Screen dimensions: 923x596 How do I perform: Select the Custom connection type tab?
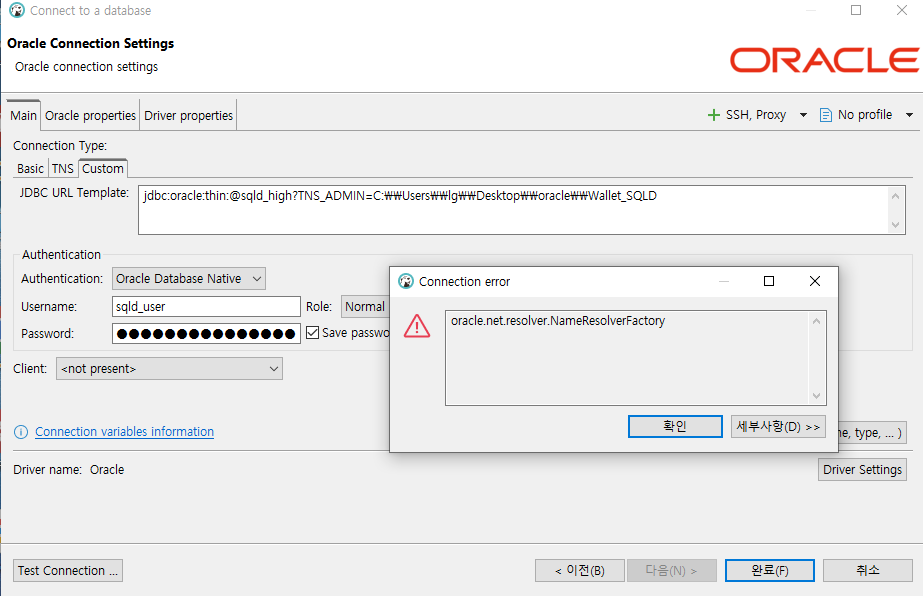103,168
